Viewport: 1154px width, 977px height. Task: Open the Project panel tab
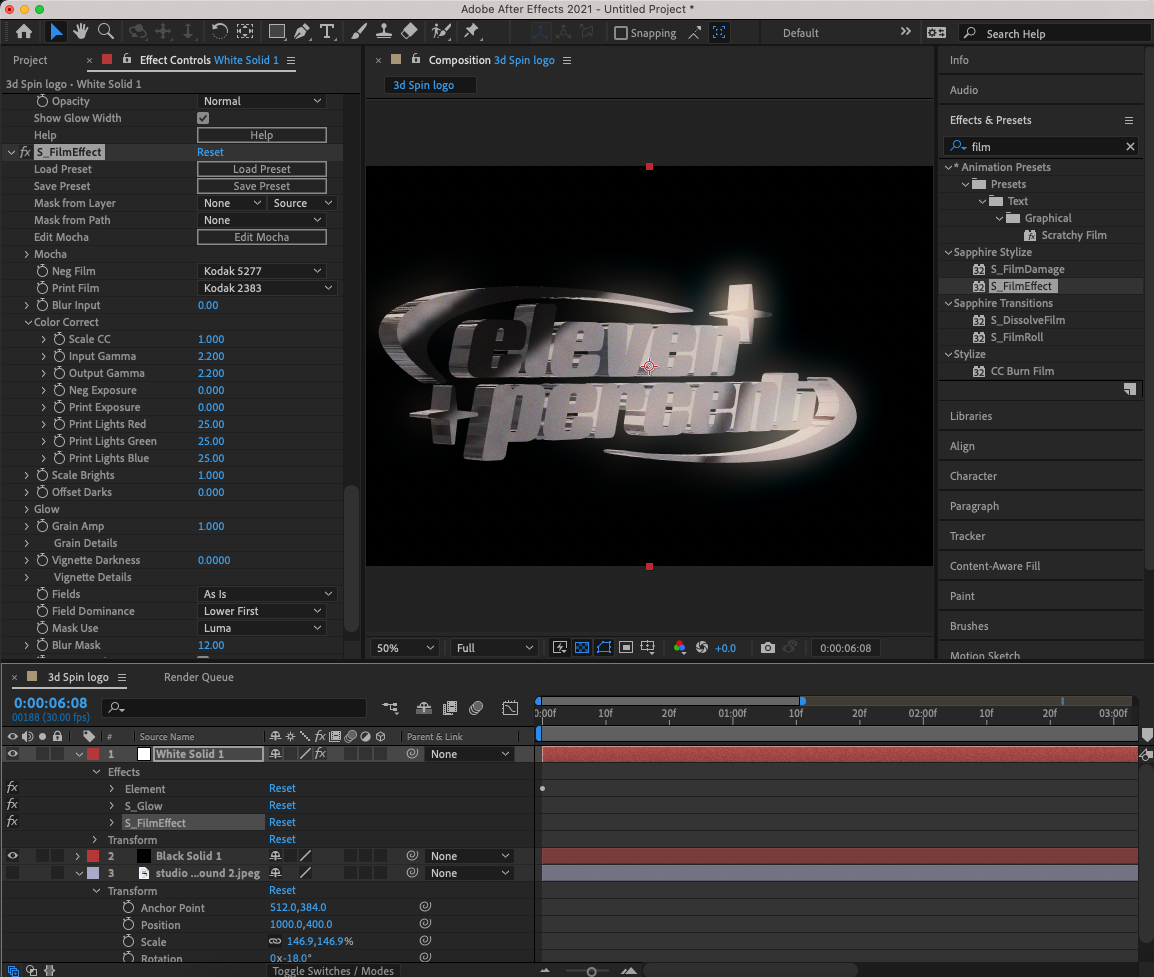pyautogui.click(x=30, y=60)
